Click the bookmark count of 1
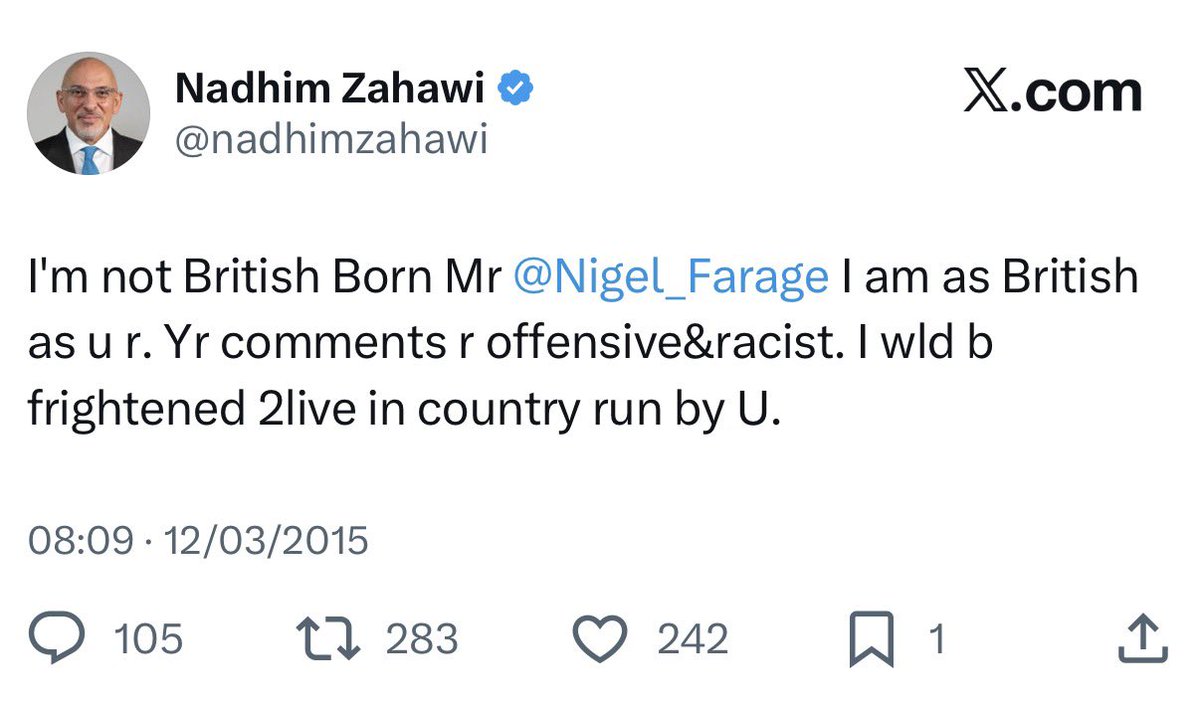Screen dimensions: 1200x705 [936, 638]
